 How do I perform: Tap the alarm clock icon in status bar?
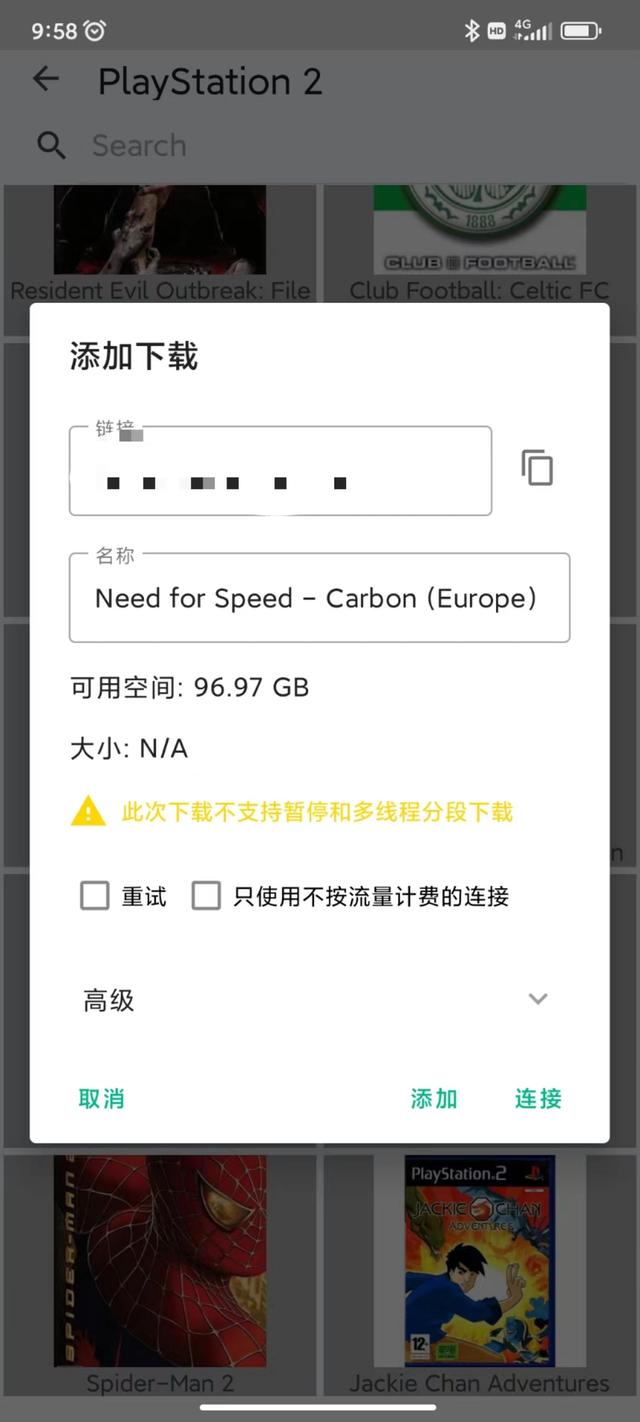95,31
